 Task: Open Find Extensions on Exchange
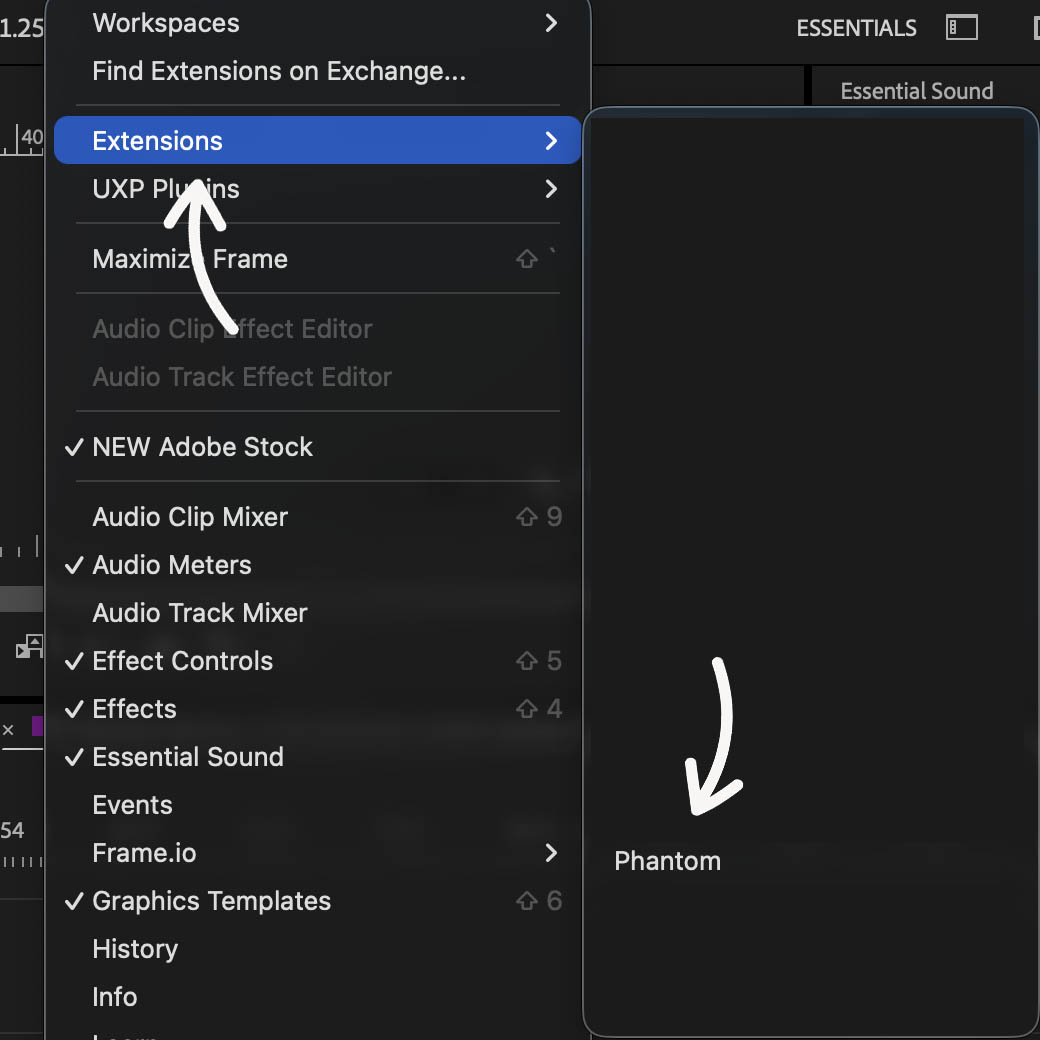coord(280,70)
